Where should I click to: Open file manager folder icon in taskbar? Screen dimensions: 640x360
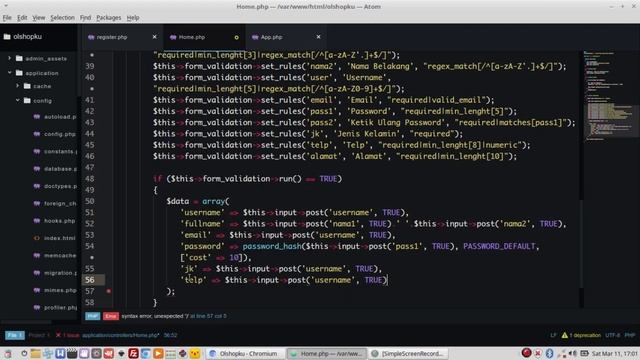36,353
